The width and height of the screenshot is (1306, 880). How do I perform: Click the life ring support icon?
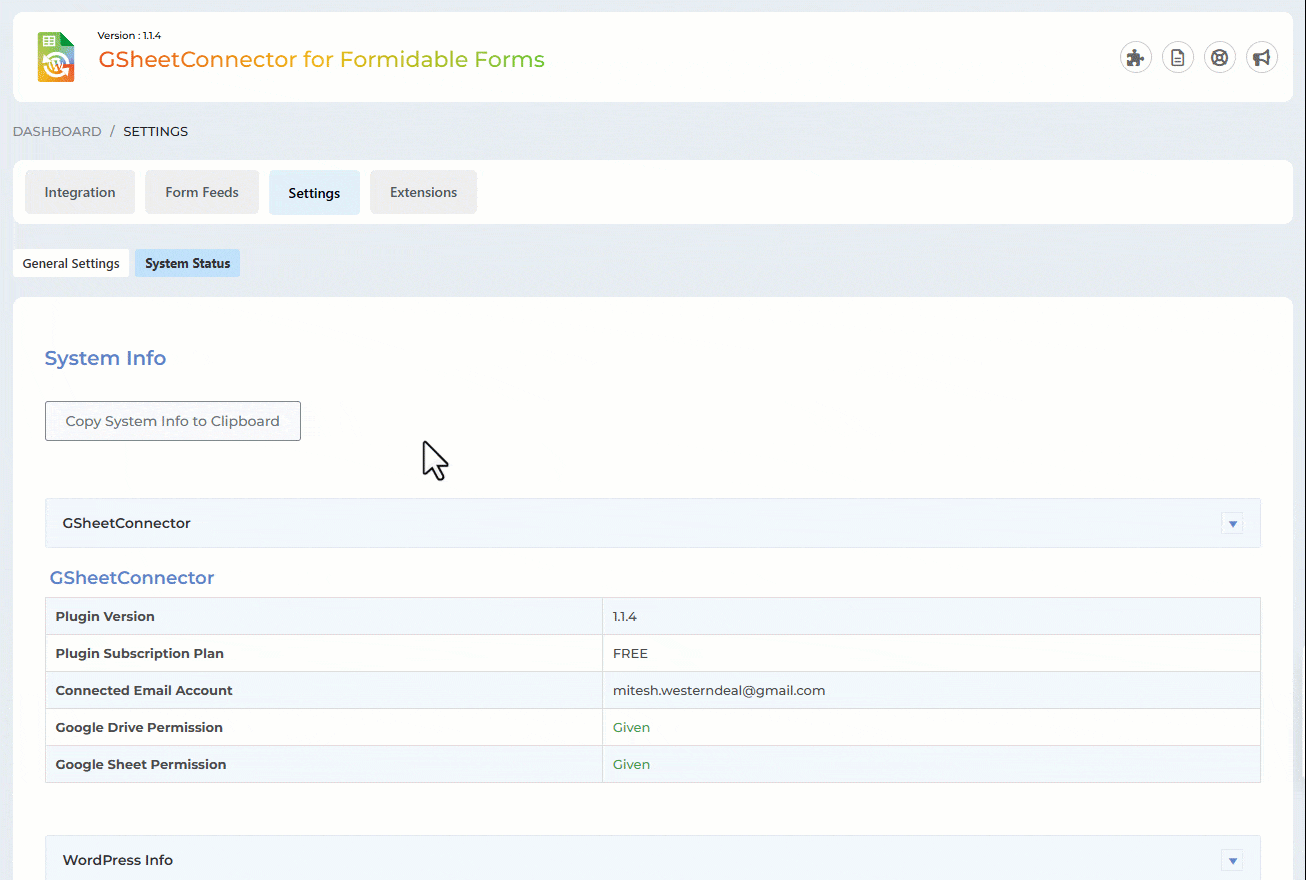point(1219,58)
